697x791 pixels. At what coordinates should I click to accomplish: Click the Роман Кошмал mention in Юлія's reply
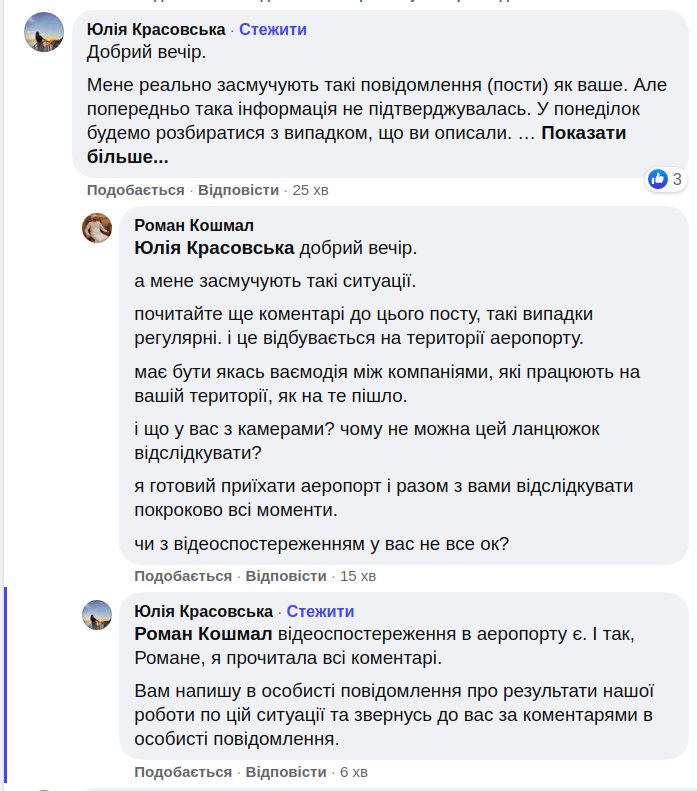coord(203,634)
